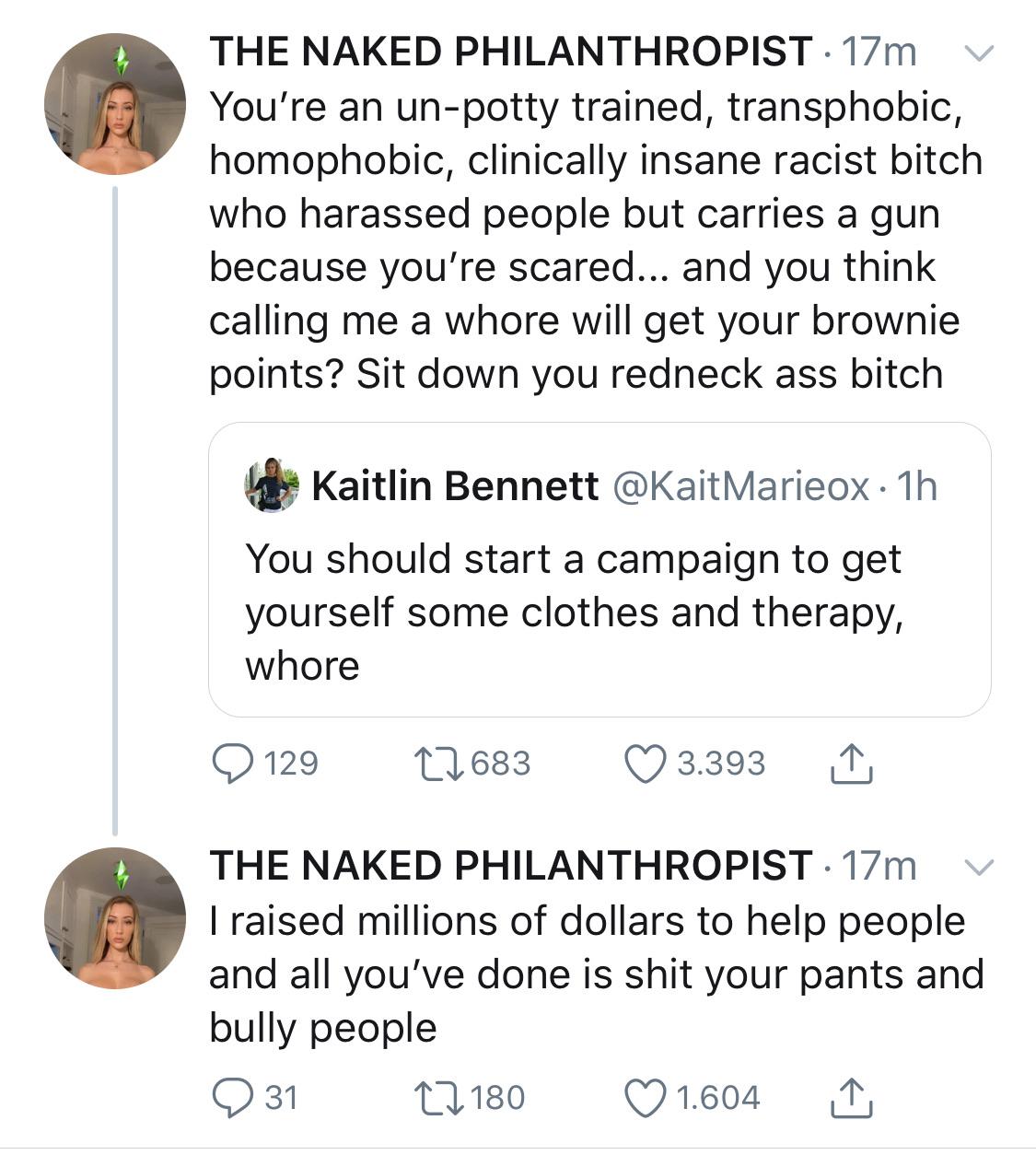Click THE NAKED PHILANTHROPIST name on bottom tweet
The height and width of the screenshot is (1155, 1036).
(511, 866)
